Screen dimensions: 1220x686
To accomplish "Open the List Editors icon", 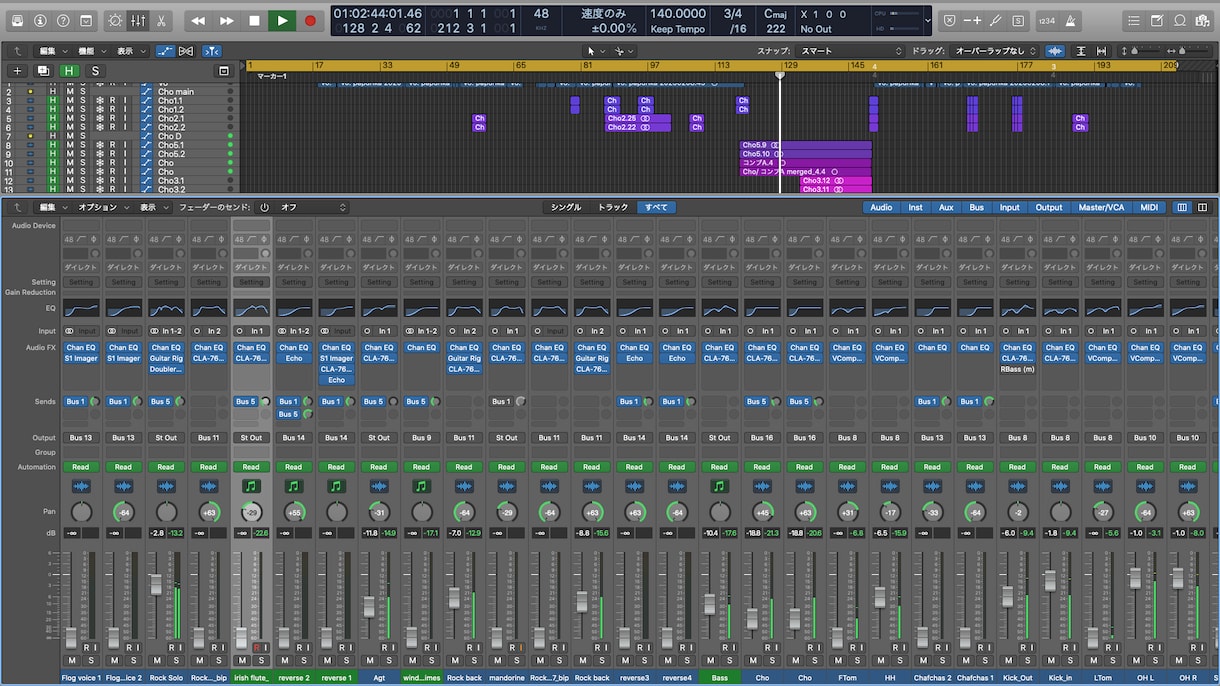I will pos(1132,20).
